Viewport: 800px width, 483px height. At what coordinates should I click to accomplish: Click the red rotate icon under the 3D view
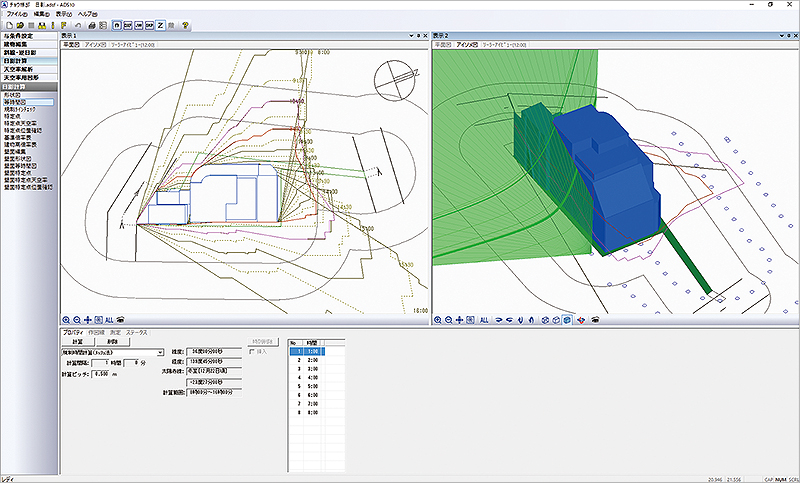(581, 320)
